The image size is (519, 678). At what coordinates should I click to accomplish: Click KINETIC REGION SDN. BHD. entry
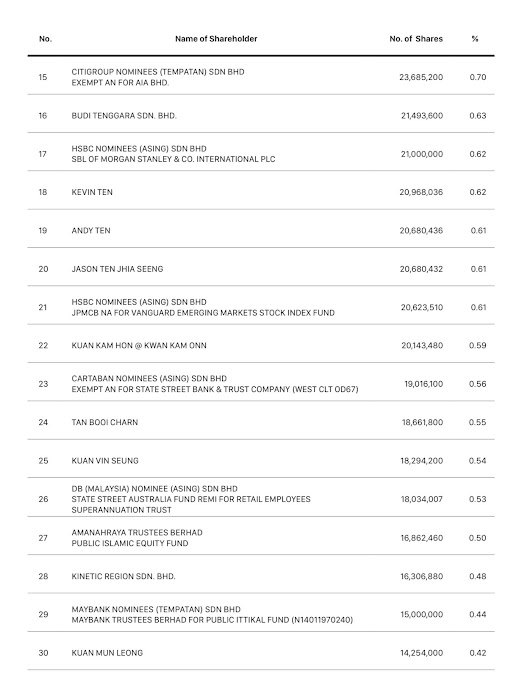coord(123,576)
